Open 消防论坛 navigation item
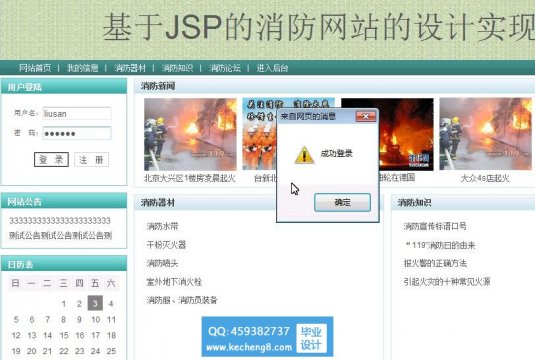 (x=225, y=68)
